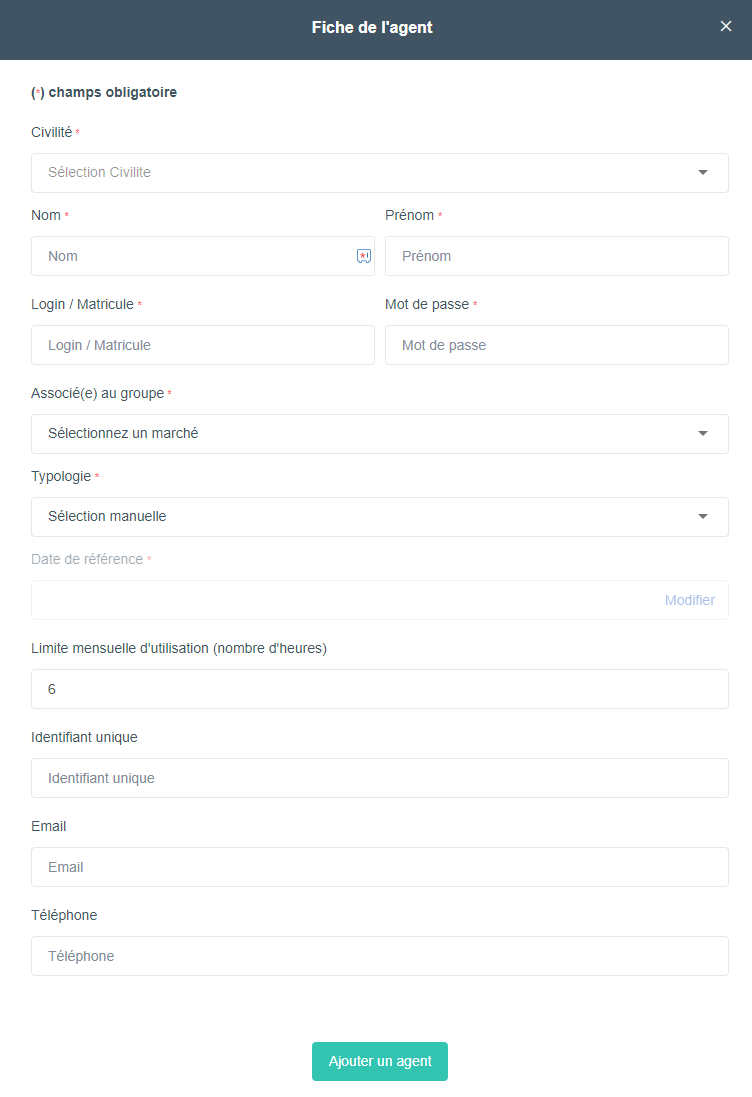Viewport: 752px width, 1097px height.
Task: Open the Typologie dropdown arrow
Action: (x=703, y=516)
